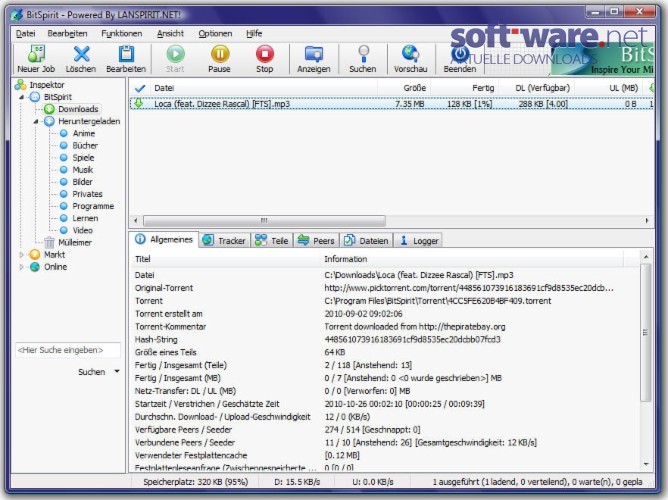The height and width of the screenshot is (500, 668).
Task: Sort by DL (Verfügbar) column header
Action: pyautogui.click(x=536, y=88)
